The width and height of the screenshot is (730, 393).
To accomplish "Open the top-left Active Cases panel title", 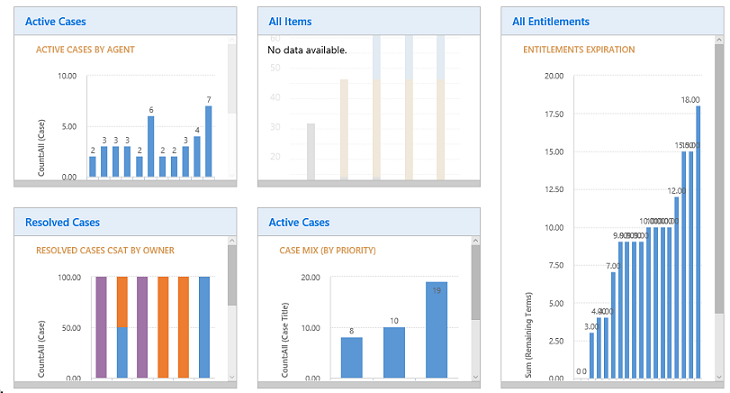I will coord(55,21).
